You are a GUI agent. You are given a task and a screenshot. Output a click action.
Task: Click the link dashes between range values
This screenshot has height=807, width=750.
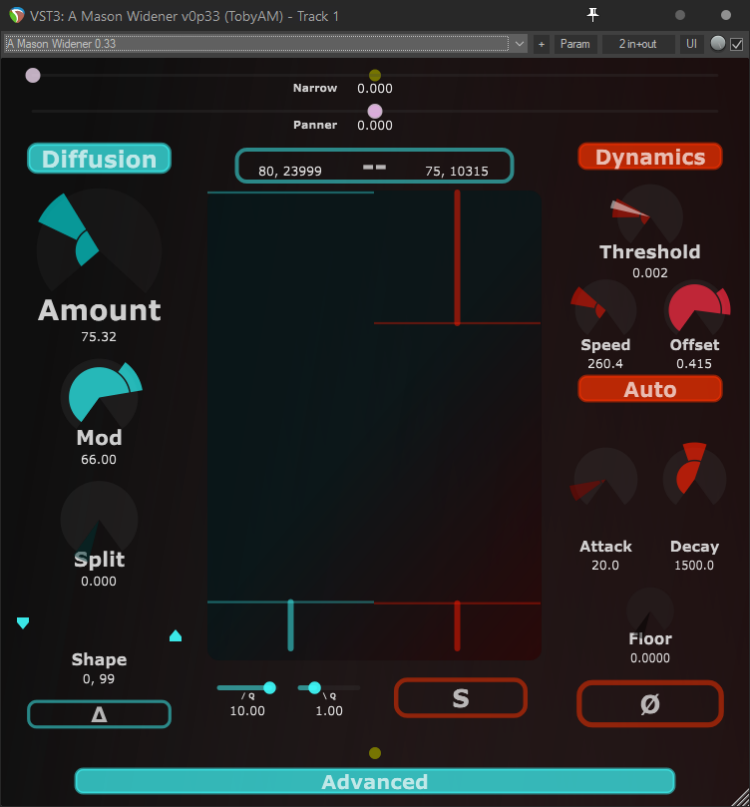point(374,167)
